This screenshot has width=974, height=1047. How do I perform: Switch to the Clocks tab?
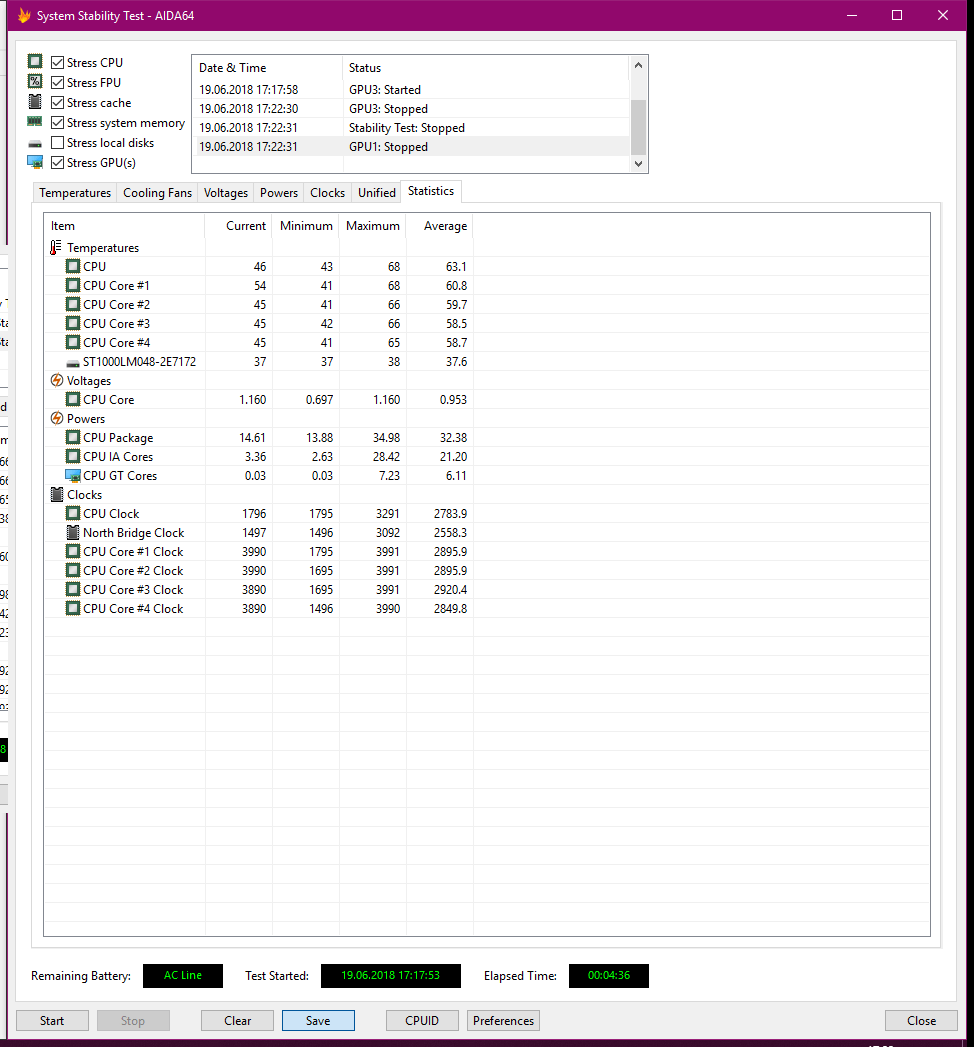[327, 192]
